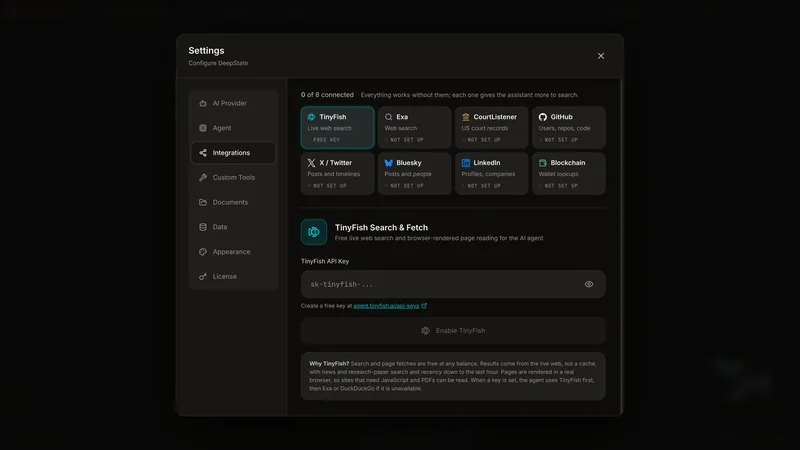The image size is (800, 450).
Task: Go to Appearance settings
Action: [233, 252]
